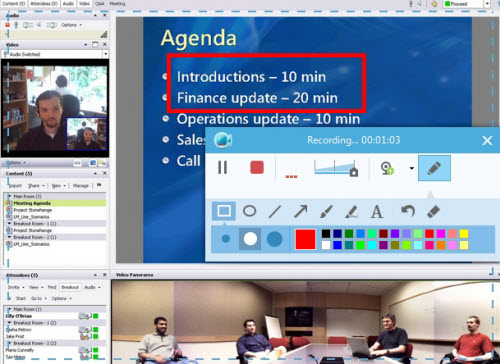The image size is (500, 364).
Task: Collapse the Audio panel with its arrow
Action: coord(95,15)
